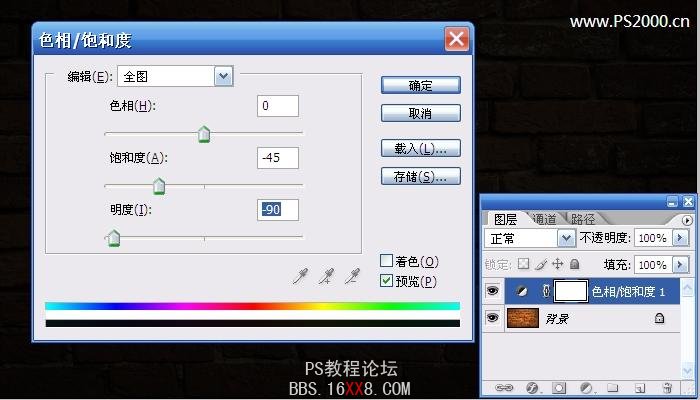Image resolution: width=700 pixels, height=400 pixels.
Task: Click the lock position move icon
Action: pos(558,264)
